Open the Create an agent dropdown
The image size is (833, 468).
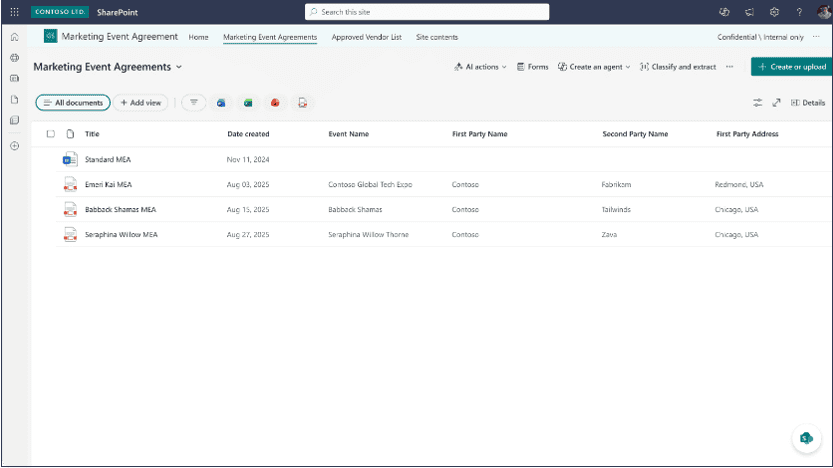point(594,67)
